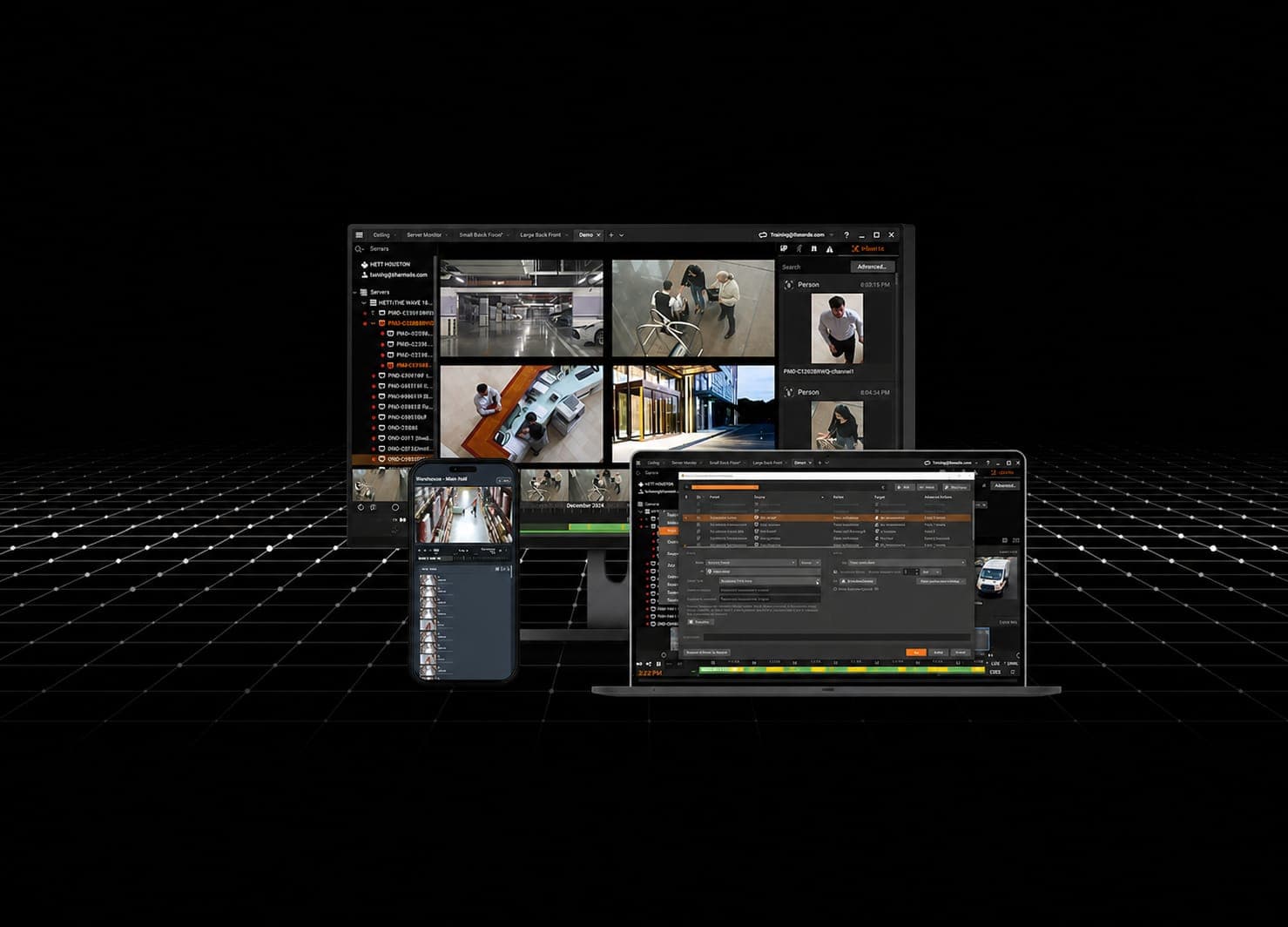
Task: Click the green recording timeline on the monitor
Action: click(x=576, y=527)
